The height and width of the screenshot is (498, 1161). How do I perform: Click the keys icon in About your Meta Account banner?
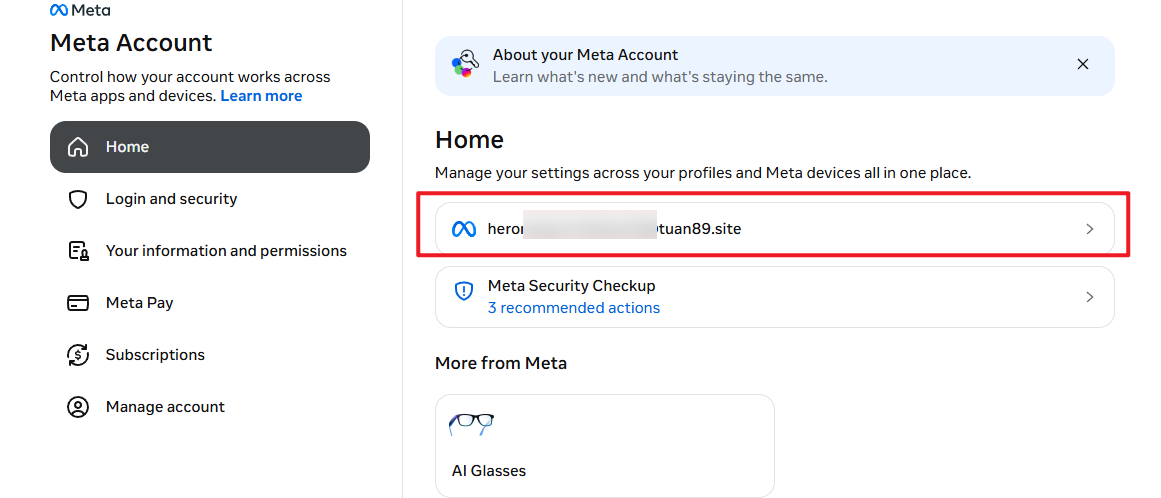[x=466, y=64]
